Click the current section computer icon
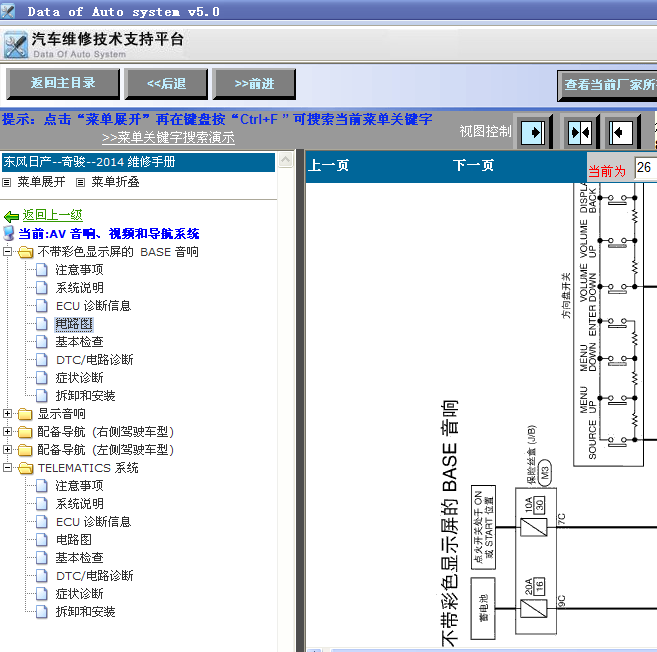Image resolution: width=657 pixels, height=652 pixels. click(8, 233)
